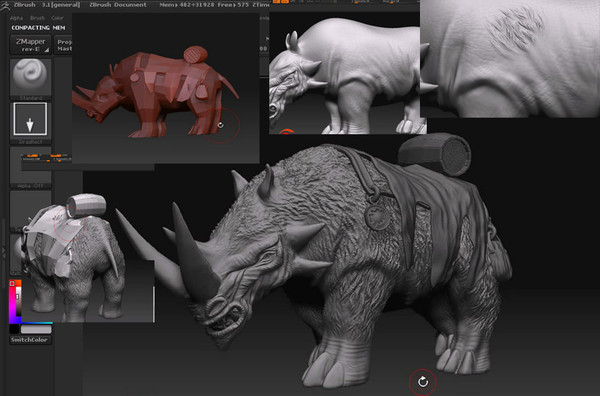
Task: Select the DragRect stroke icon
Action: click(x=30, y=119)
